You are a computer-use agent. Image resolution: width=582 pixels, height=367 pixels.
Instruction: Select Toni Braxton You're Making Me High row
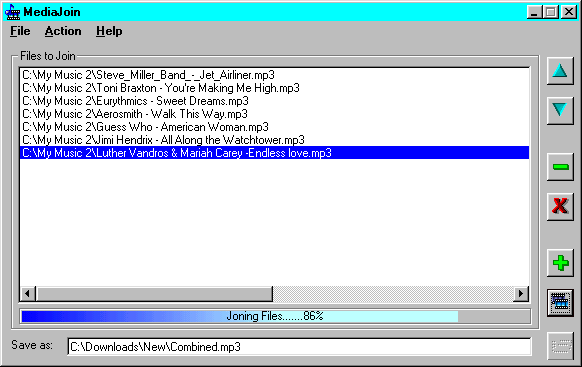pos(274,88)
